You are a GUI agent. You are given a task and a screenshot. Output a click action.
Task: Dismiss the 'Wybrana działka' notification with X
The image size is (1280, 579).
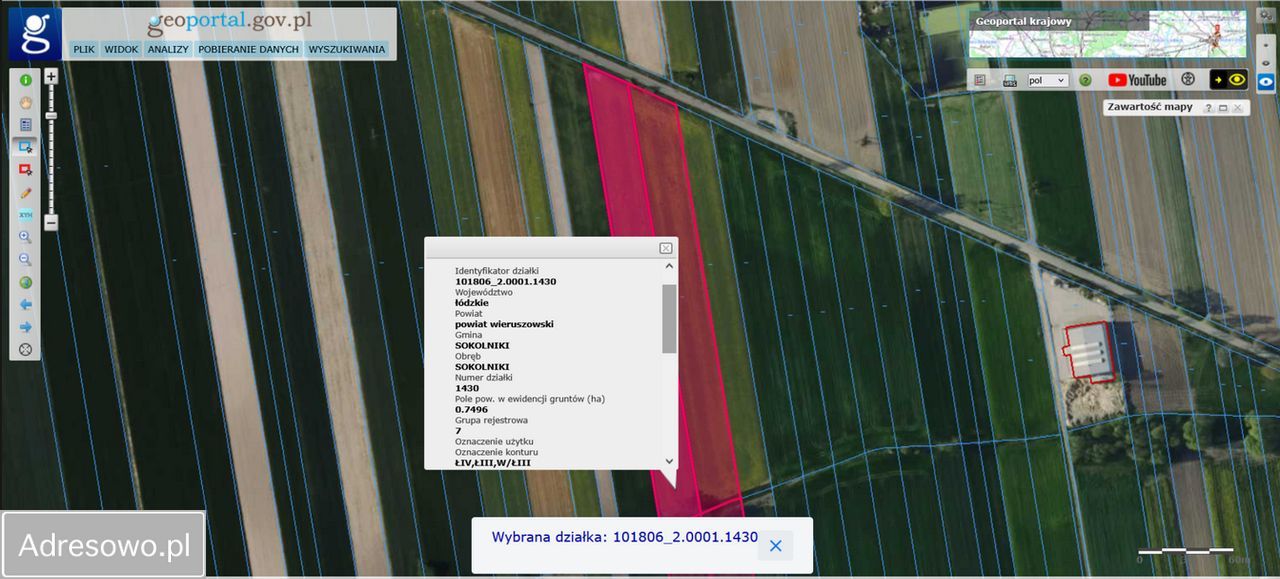coord(775,546)
